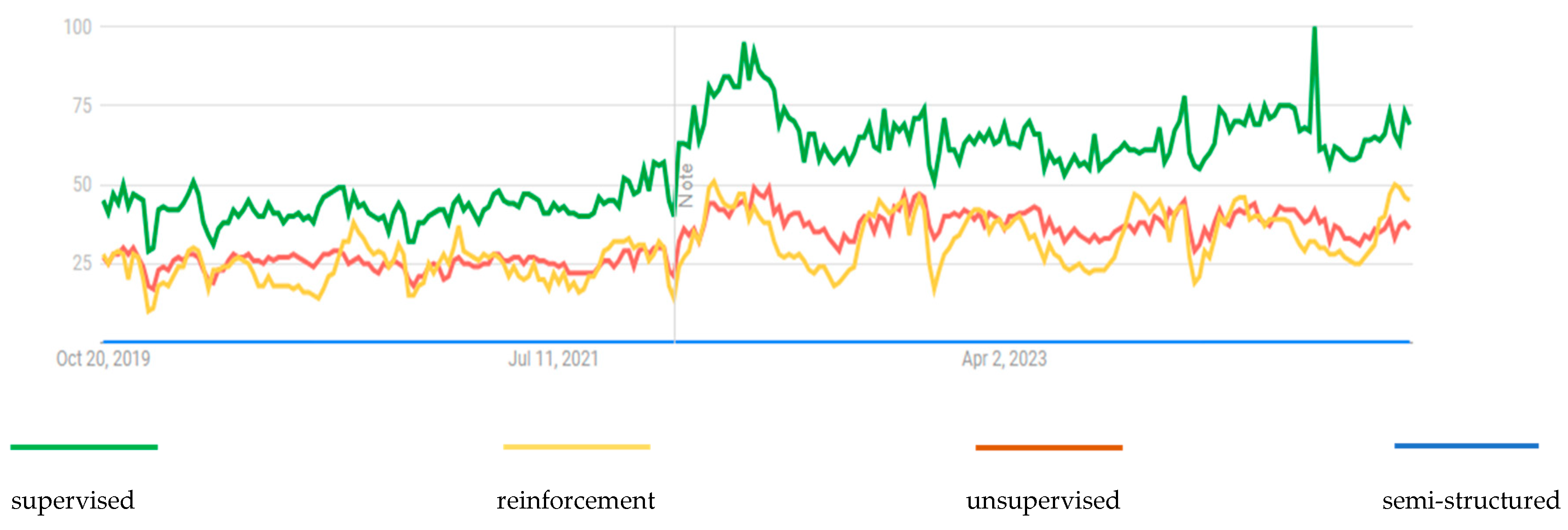1568x530 pixels.
Task: Click the green supervised legend swatch
Action: 84,447
